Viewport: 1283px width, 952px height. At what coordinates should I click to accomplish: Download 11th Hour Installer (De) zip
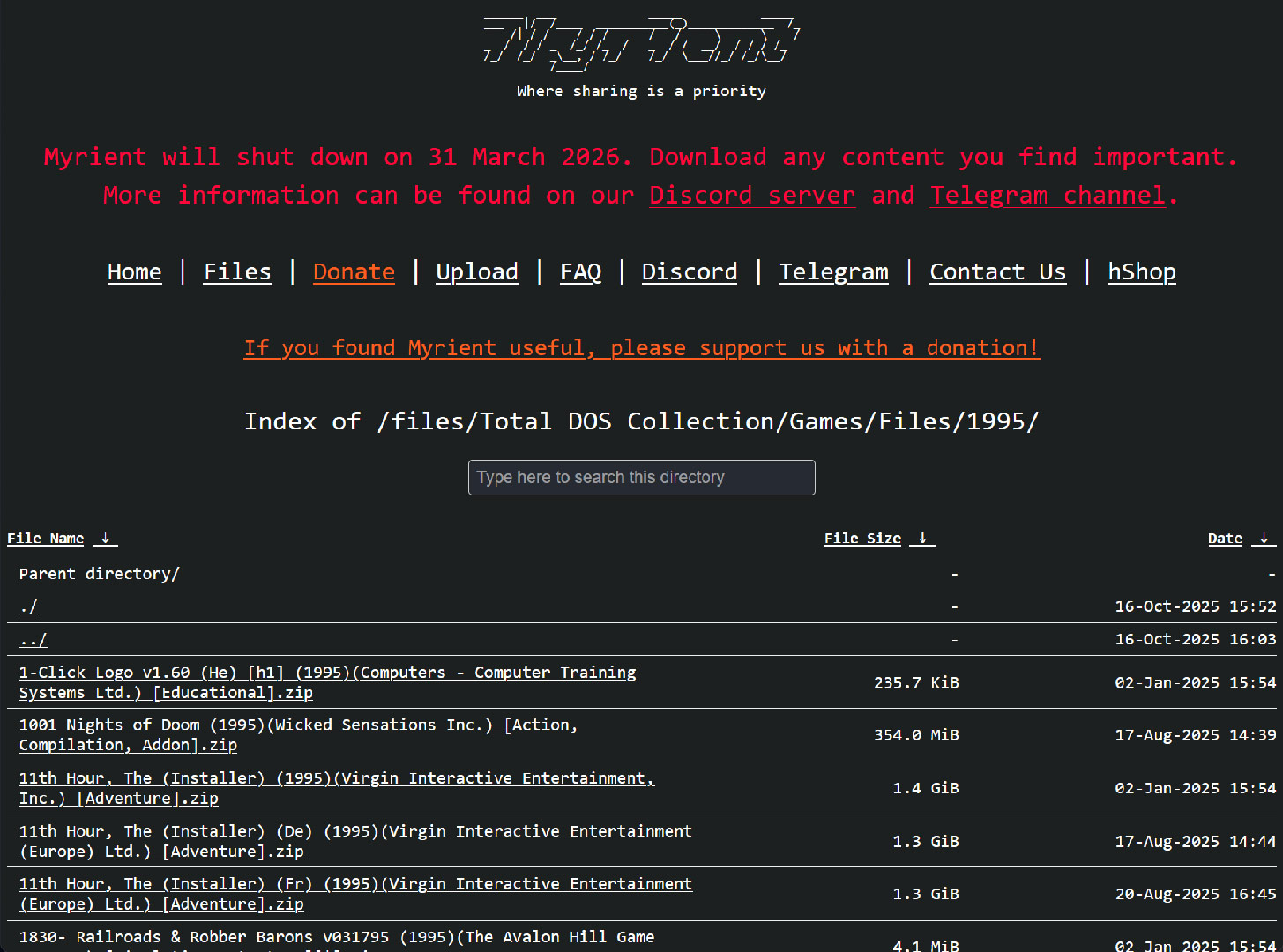pyautogui.click(x=355, y=841)
